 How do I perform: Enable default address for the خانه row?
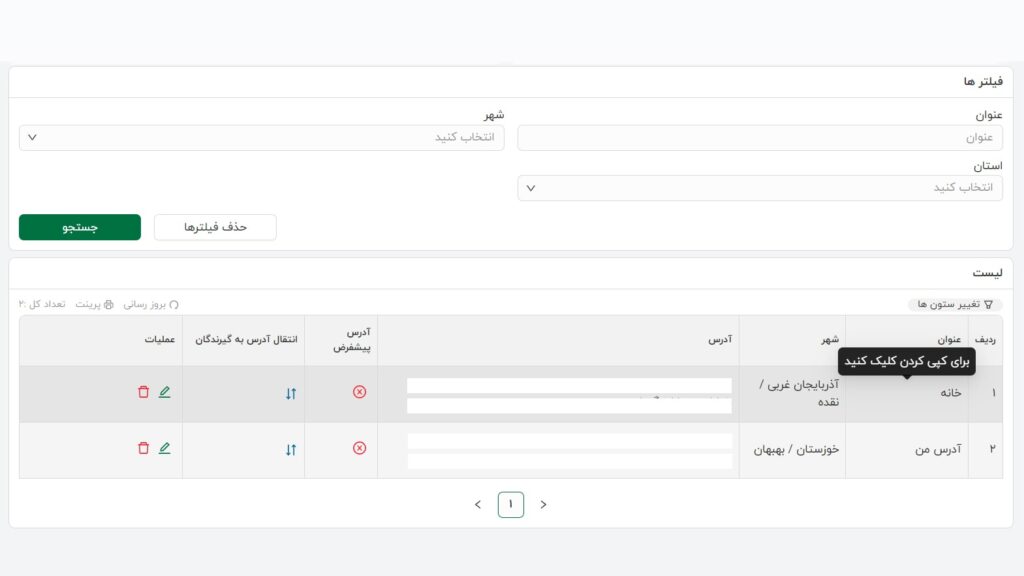point(358,393)
